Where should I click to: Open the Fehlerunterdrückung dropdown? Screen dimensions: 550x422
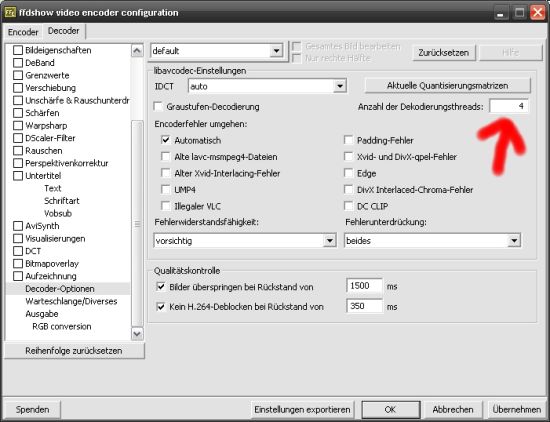(432, 241)
